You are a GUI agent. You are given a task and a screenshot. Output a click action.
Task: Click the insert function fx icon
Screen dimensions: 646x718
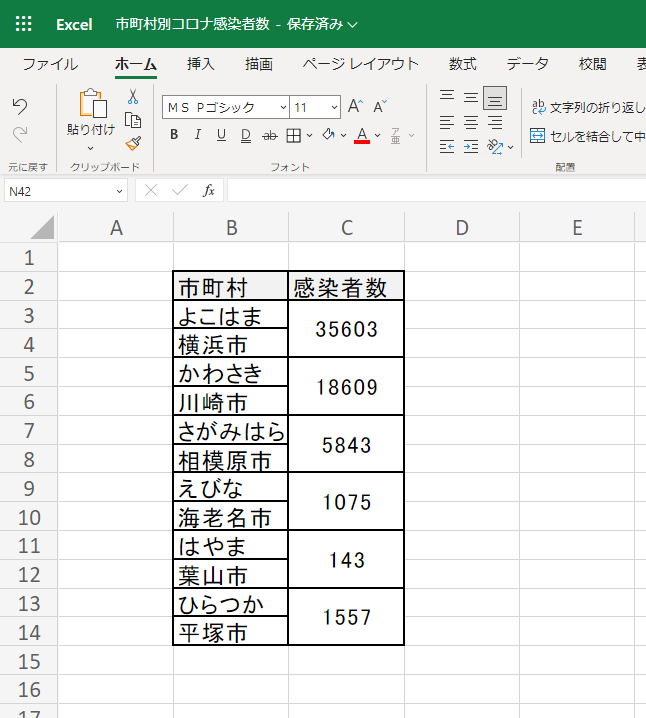(209, 190)
